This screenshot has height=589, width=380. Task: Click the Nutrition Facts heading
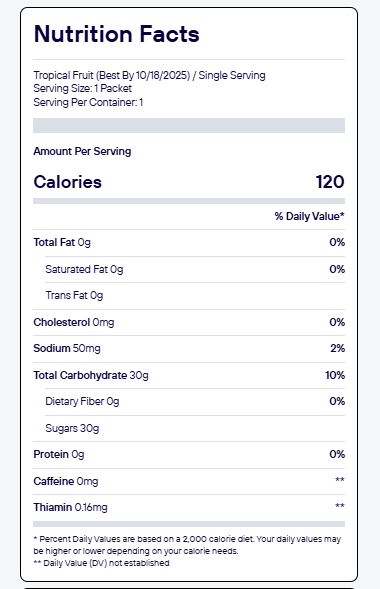tap(116, 34)
